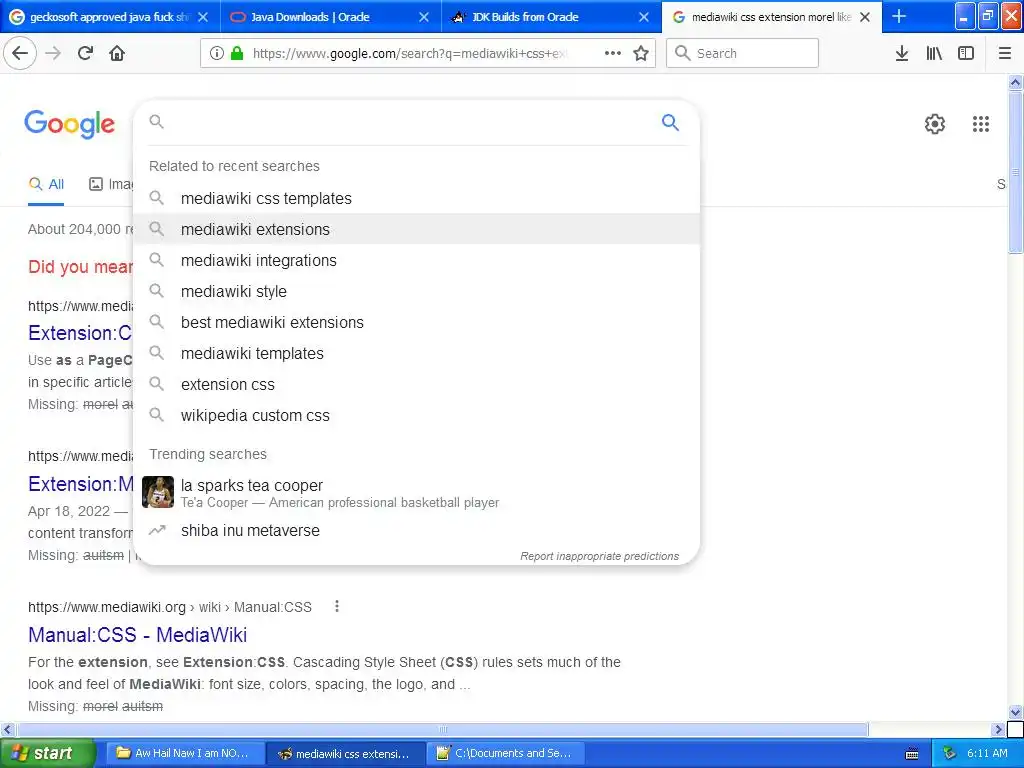Go back with the Firefox back arrow
Viewport: 1024px width, 768px height.
pyautogui.click(x=20, y=54)
